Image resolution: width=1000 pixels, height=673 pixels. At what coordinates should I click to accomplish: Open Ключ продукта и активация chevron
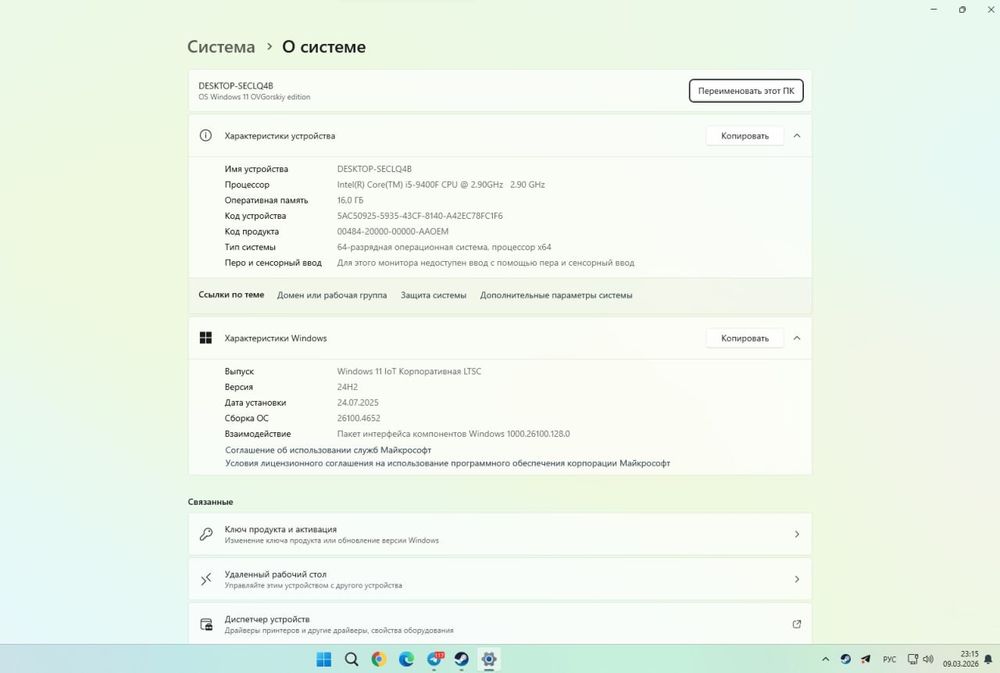797,534
